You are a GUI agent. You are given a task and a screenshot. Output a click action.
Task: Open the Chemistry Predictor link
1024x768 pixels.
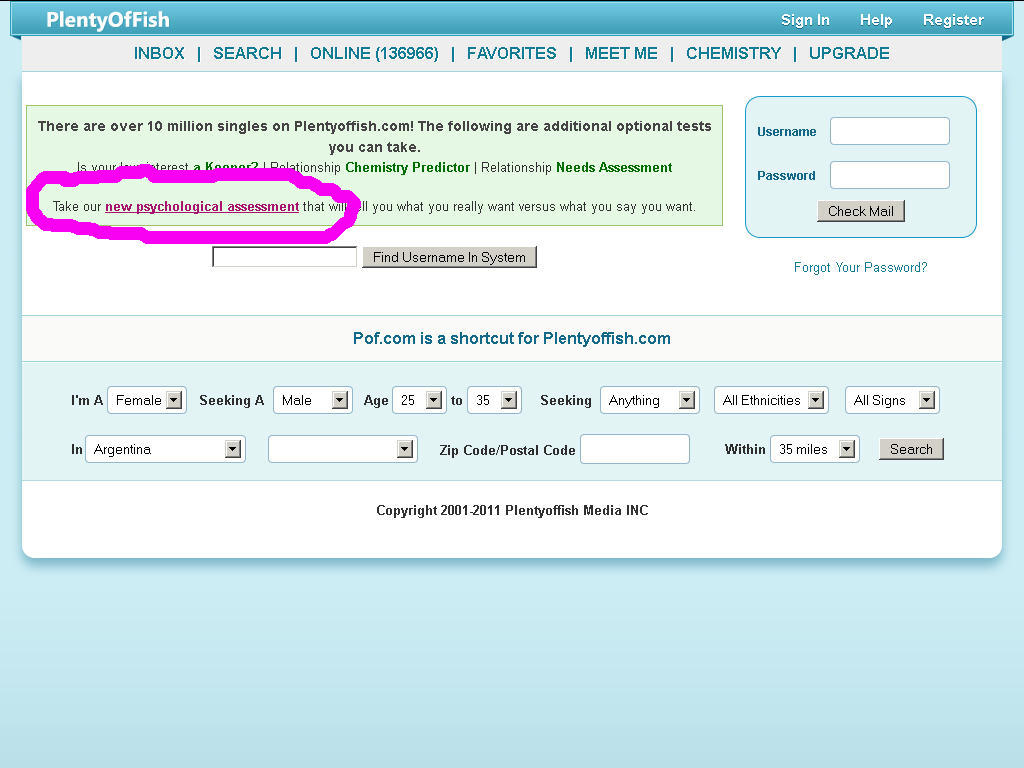coord(408,168)
